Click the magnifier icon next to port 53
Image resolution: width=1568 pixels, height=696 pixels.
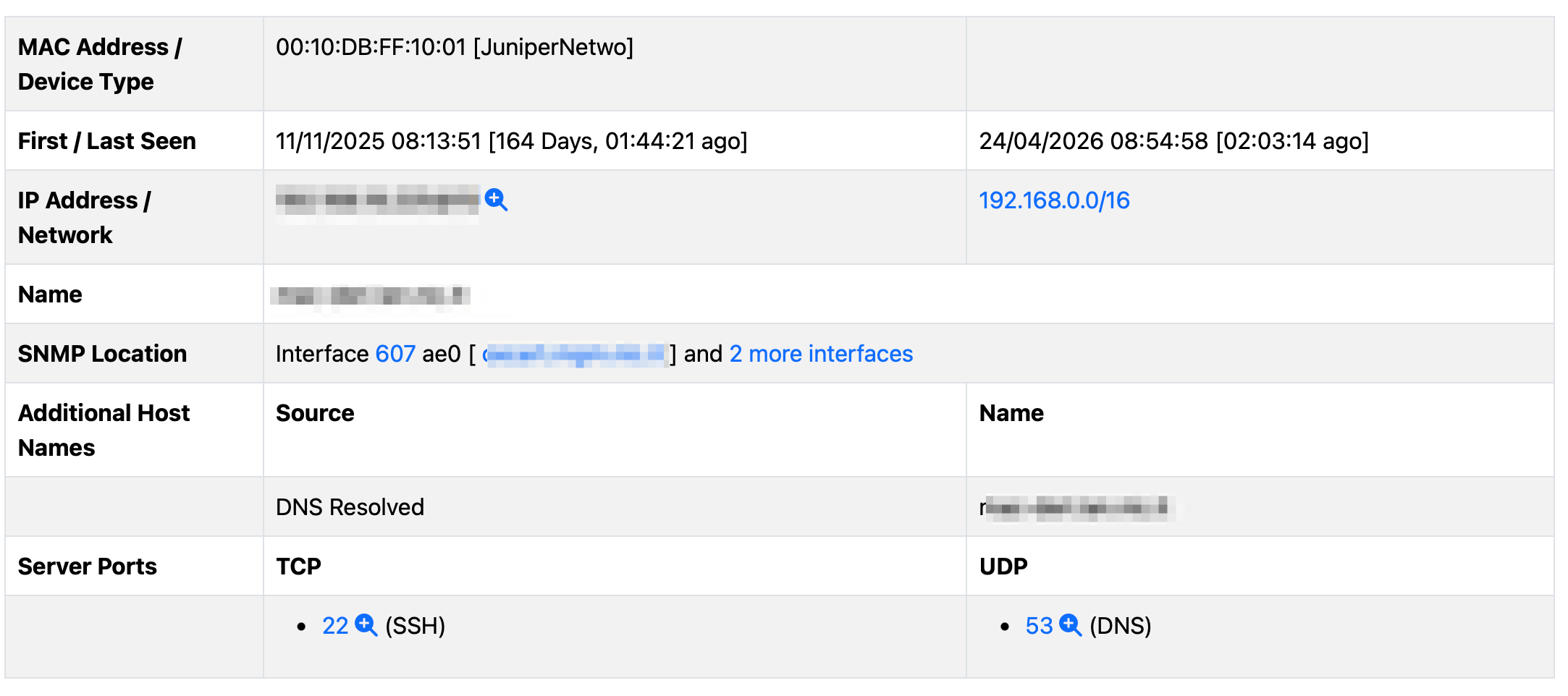(x=1070, y=625)
